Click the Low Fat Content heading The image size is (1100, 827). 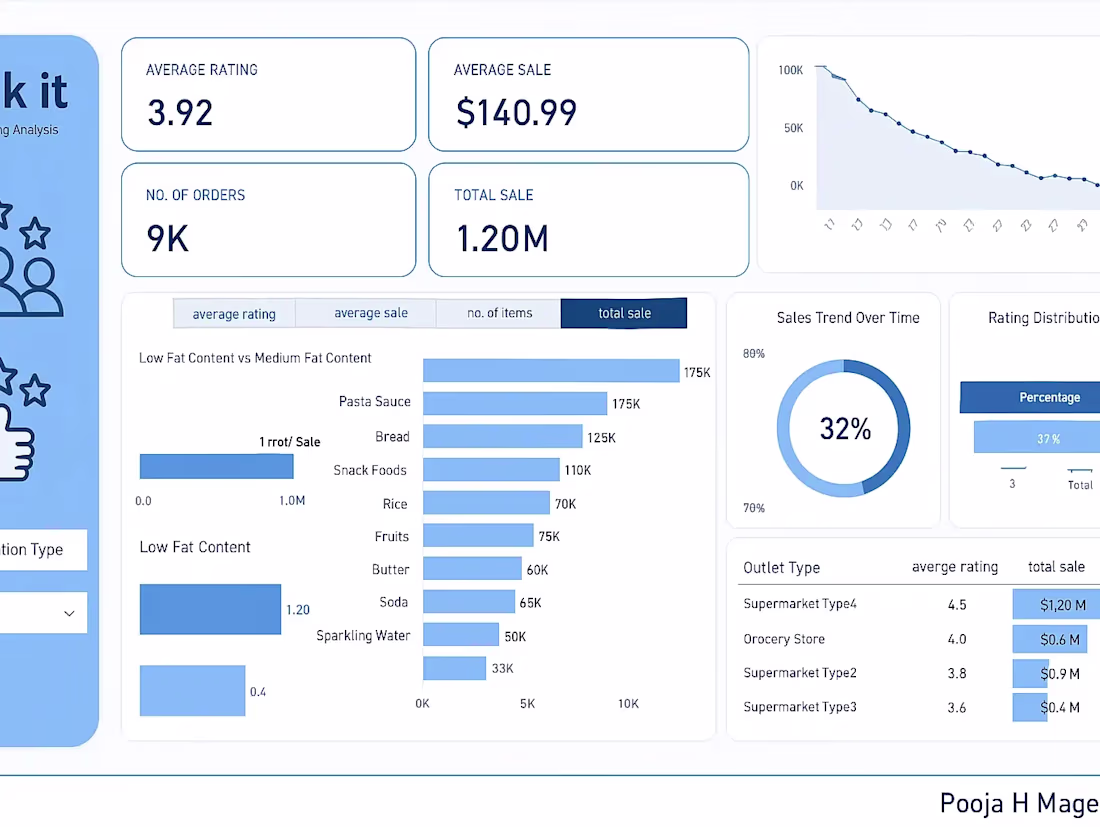point(194,547)
